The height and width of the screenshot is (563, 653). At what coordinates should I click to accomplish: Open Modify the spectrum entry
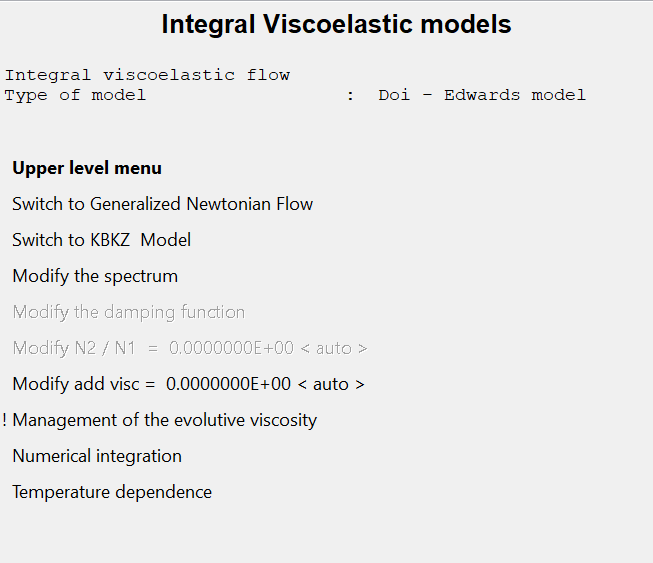[95, 276]
